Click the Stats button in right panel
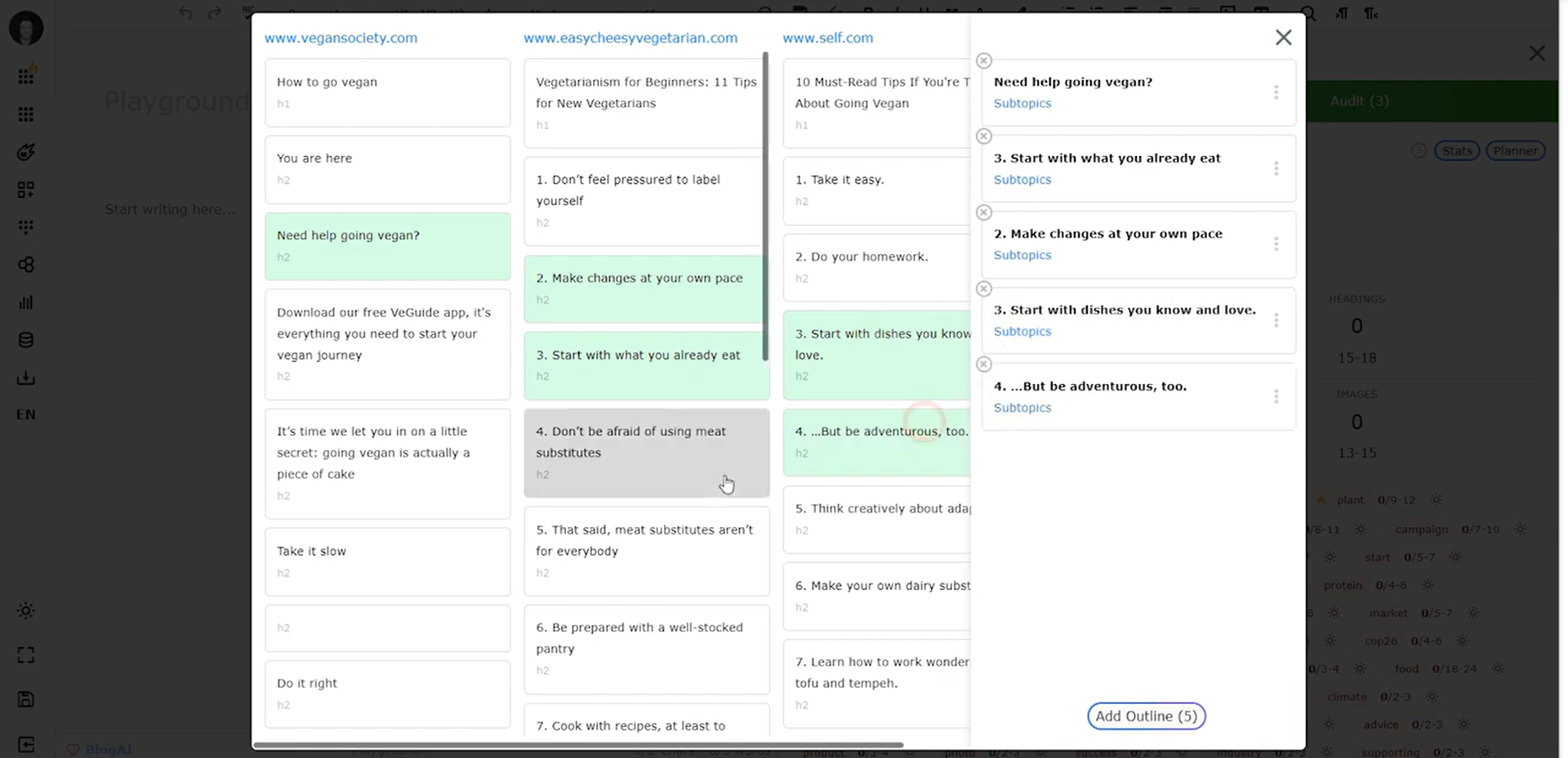 pos(1457,151)
